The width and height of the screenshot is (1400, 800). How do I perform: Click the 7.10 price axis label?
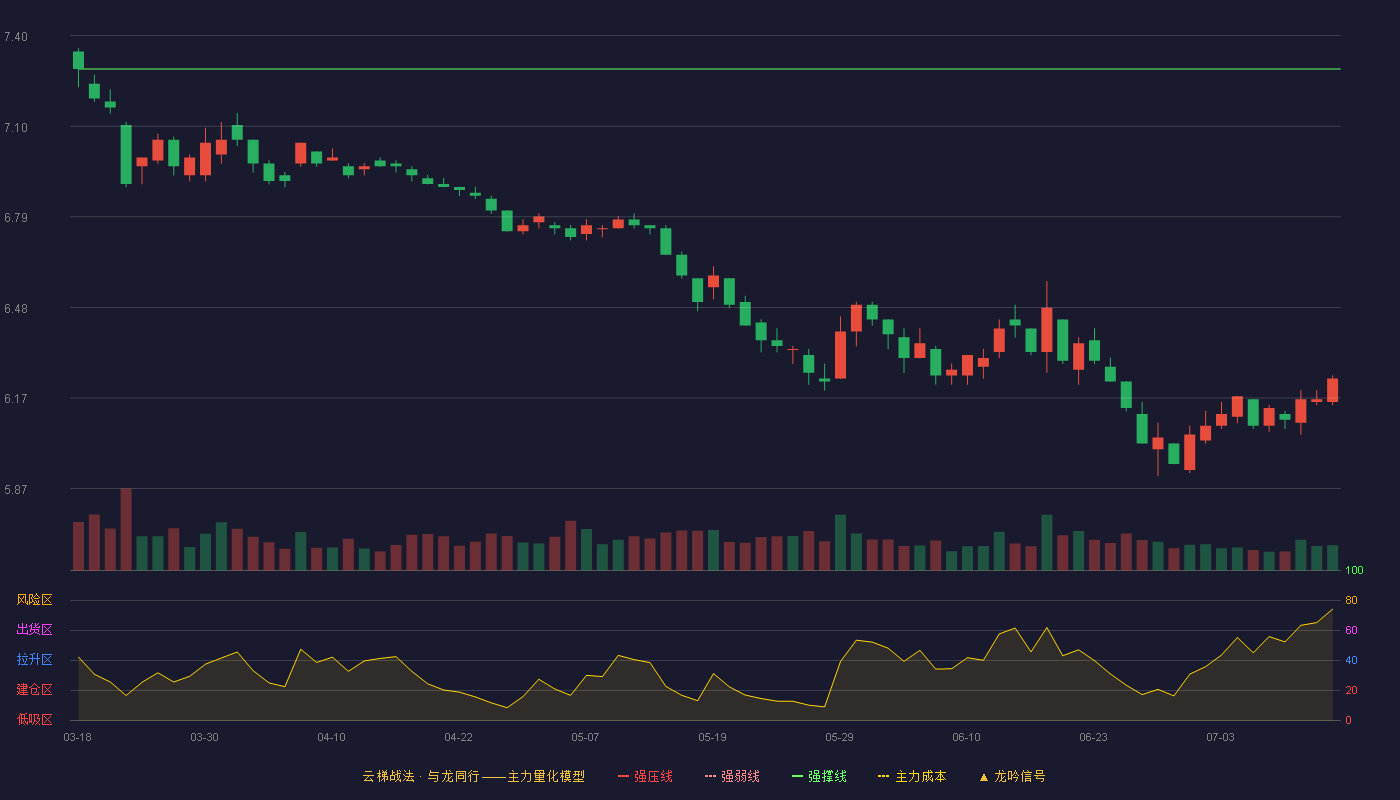[x=16, y=128]
